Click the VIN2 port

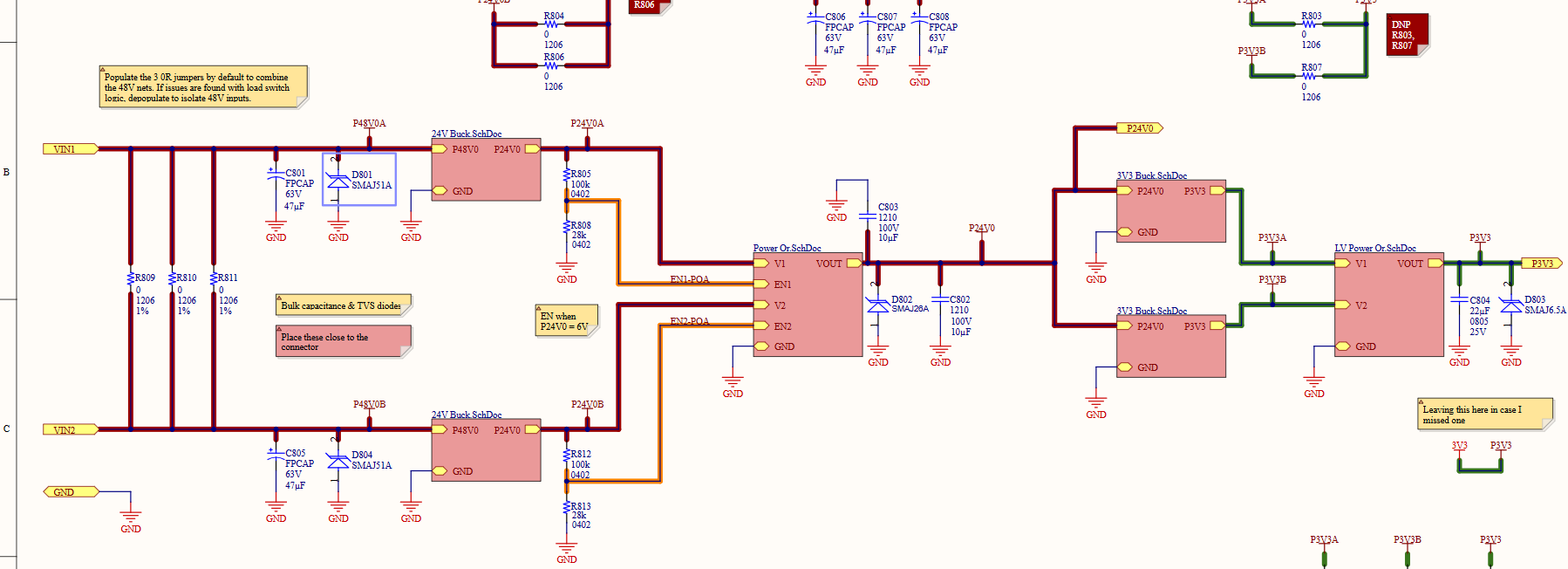(71, 429)
